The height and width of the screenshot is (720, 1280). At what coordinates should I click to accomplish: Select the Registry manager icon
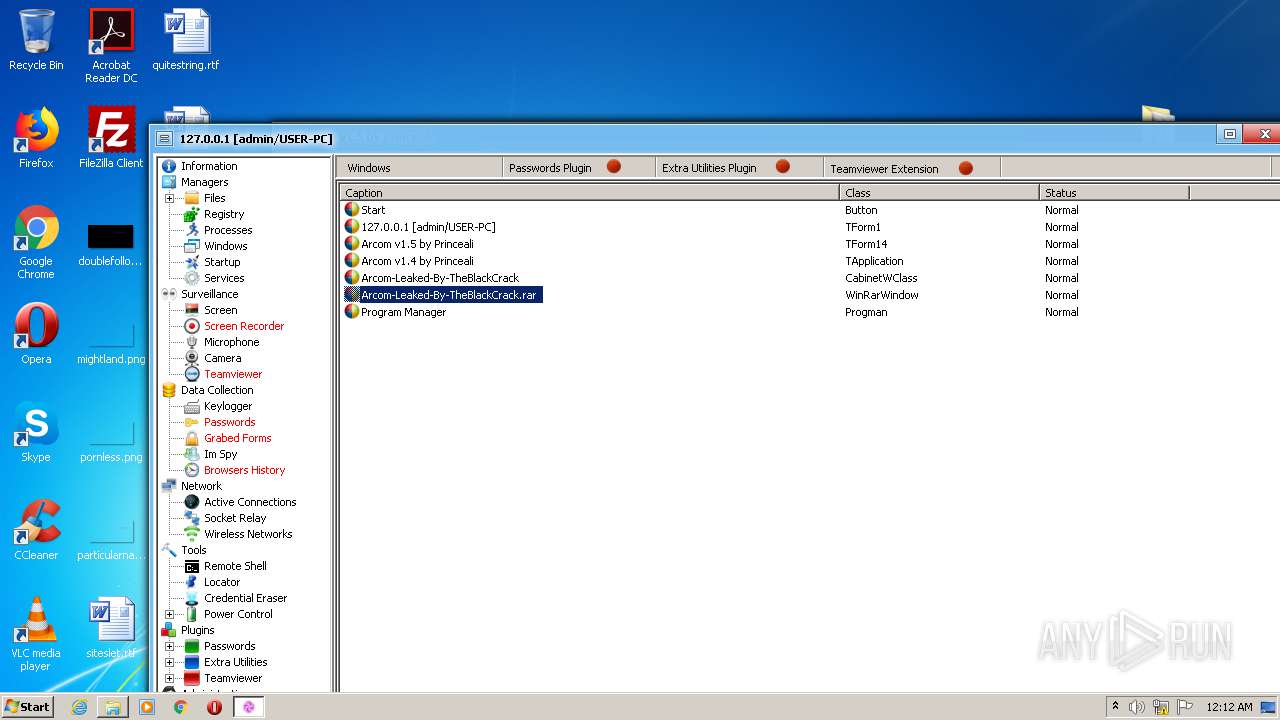click(x=192, y=214)
